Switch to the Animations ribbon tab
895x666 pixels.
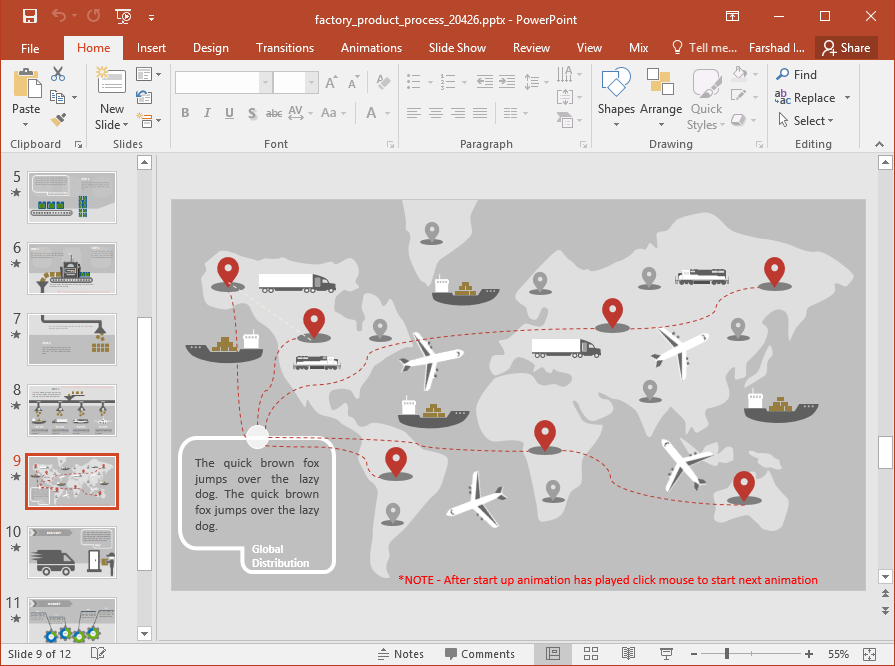coord(371,47)
